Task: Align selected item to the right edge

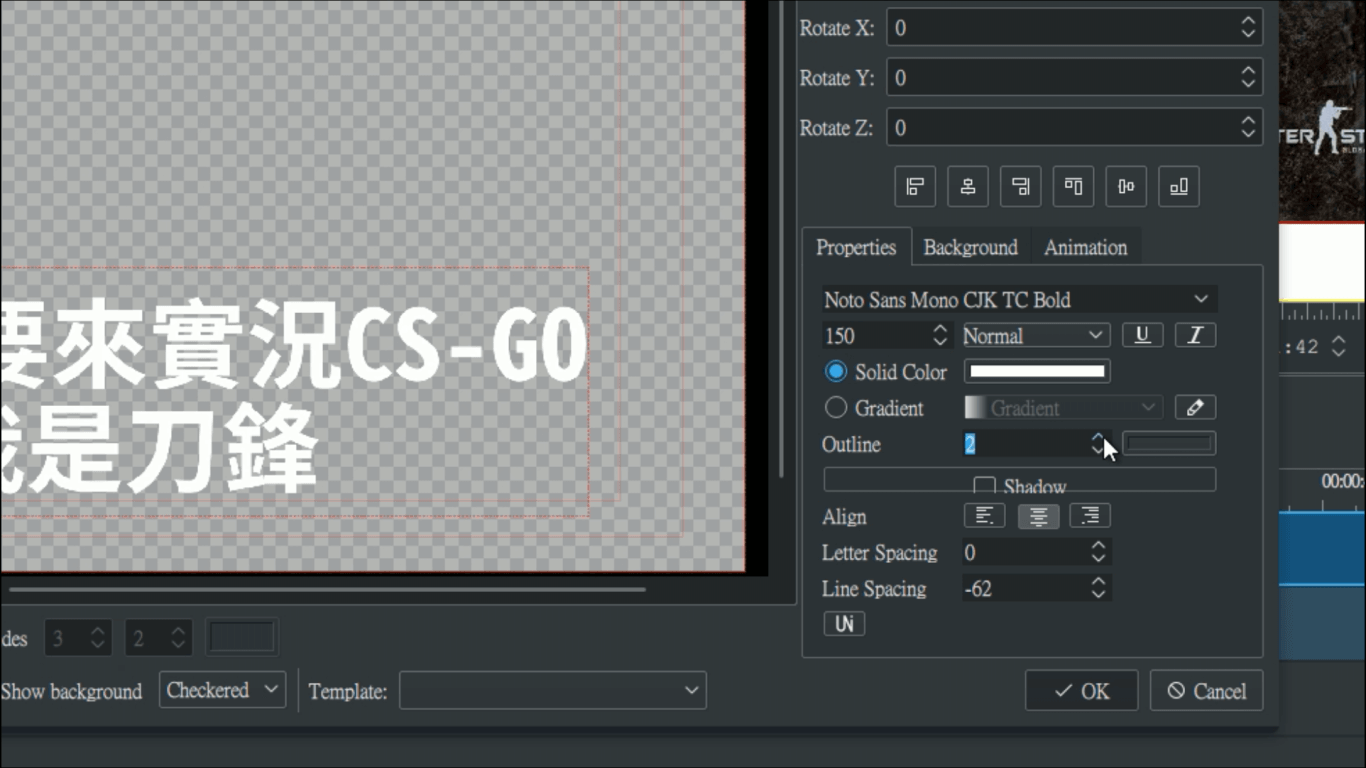Action: [x=1020, y=187]
